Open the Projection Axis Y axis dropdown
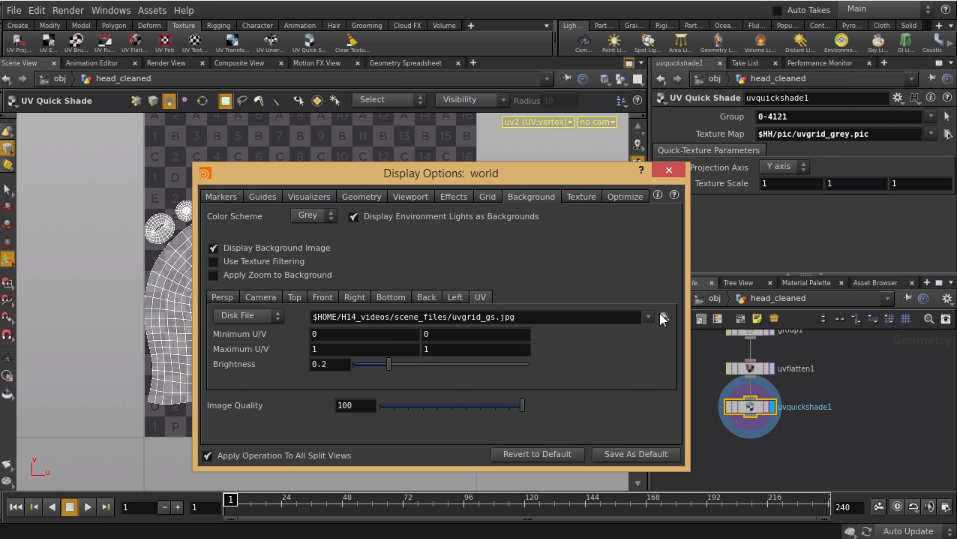The height and width of the screenshot is (539, 957). tap(784, 166)
